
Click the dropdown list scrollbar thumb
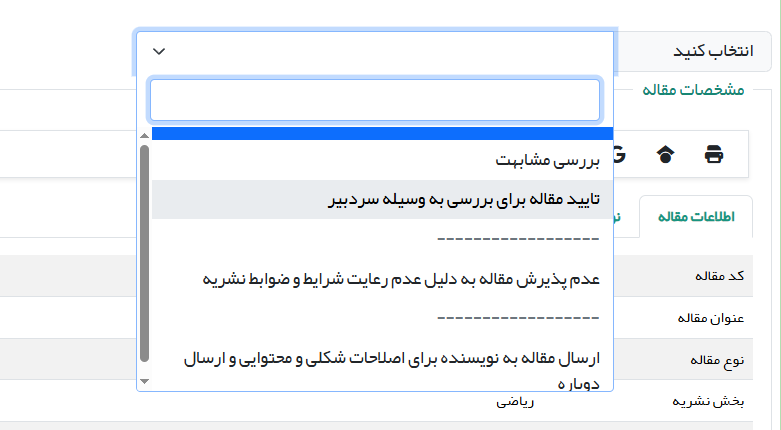click(144, 250)
